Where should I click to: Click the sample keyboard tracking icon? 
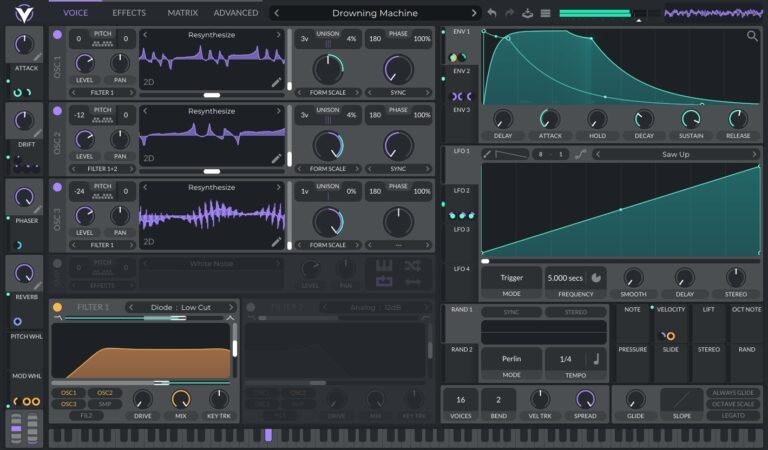tap(384, 266)
